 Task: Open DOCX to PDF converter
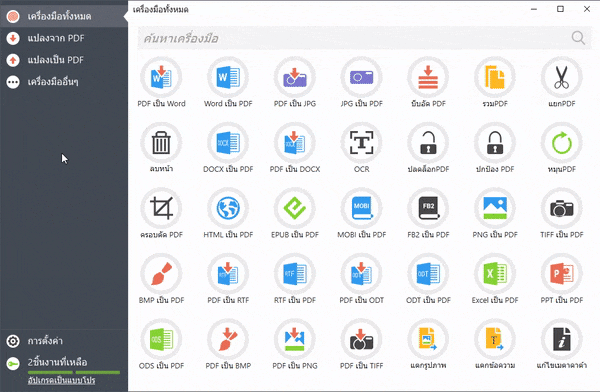pos(228,143)
